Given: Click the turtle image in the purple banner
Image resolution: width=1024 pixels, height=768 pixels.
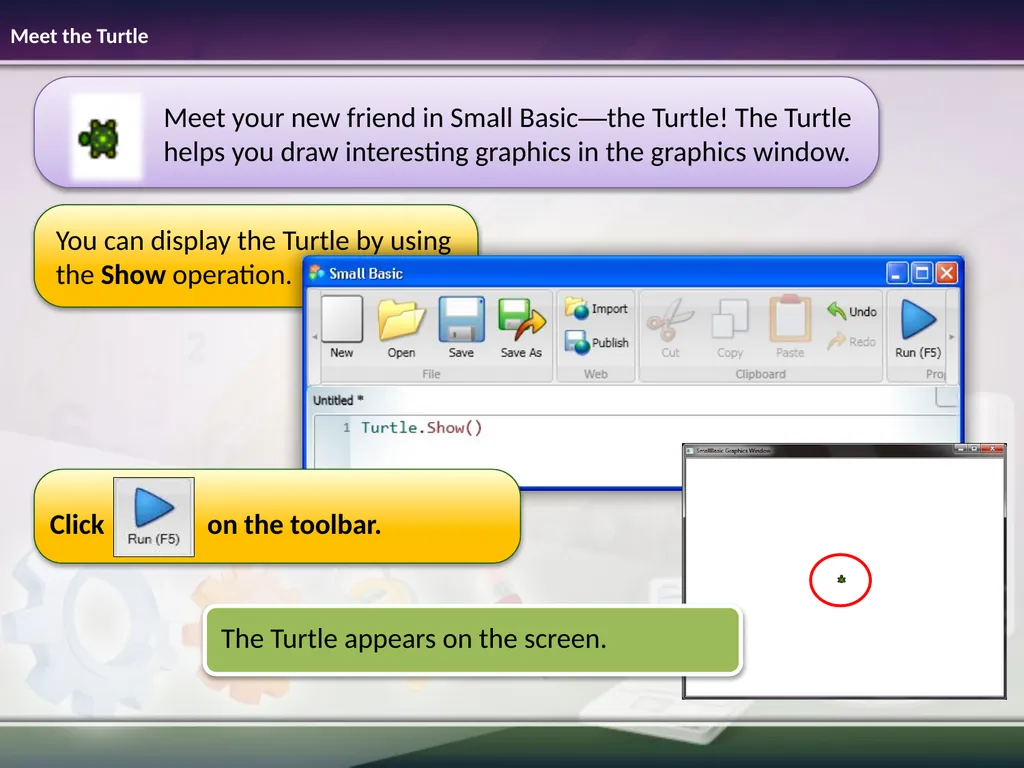Looking at the screenshot, I should click(99, 138).
